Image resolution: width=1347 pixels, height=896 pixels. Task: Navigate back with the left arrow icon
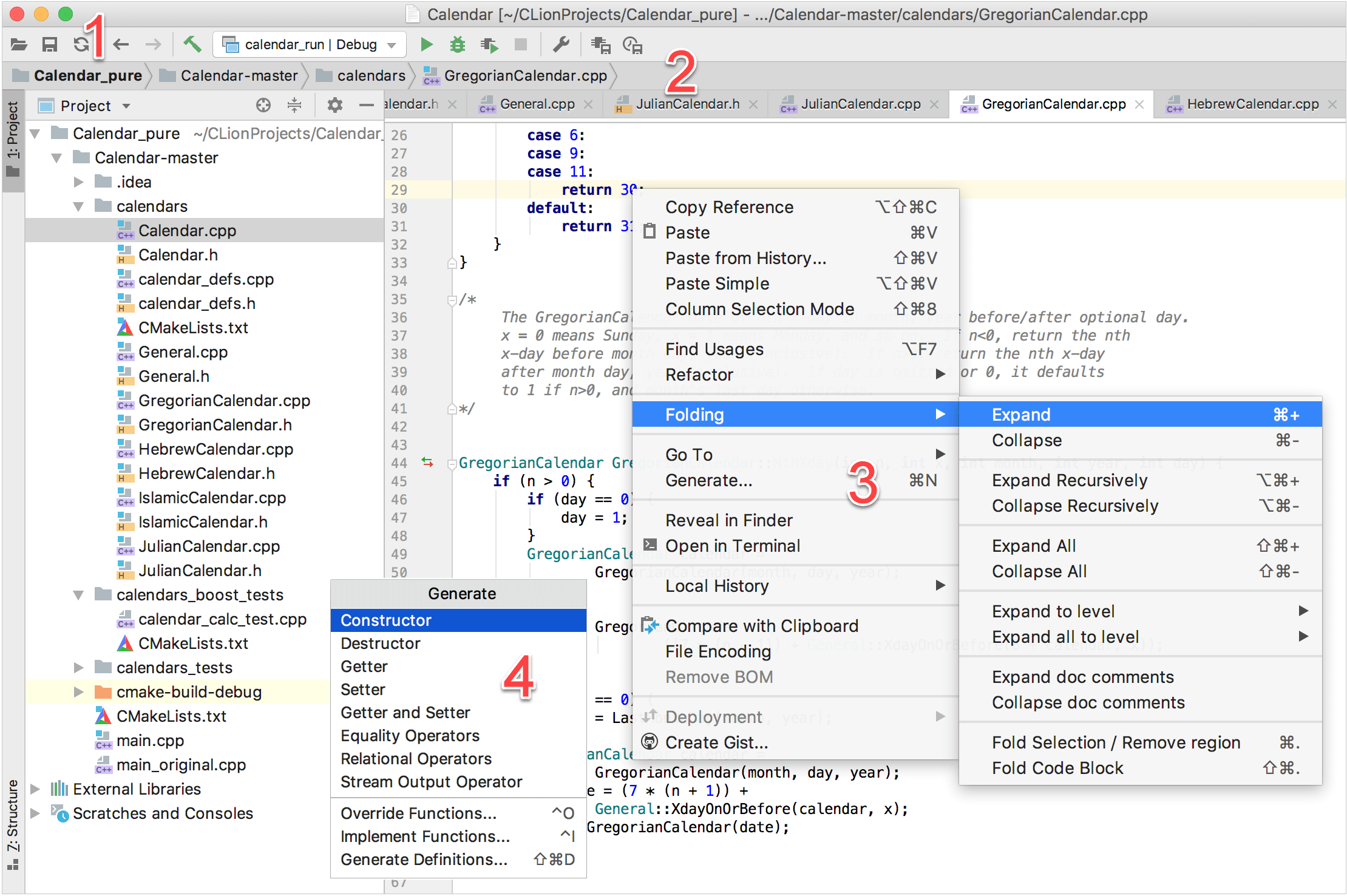click(x=121, y=44)
